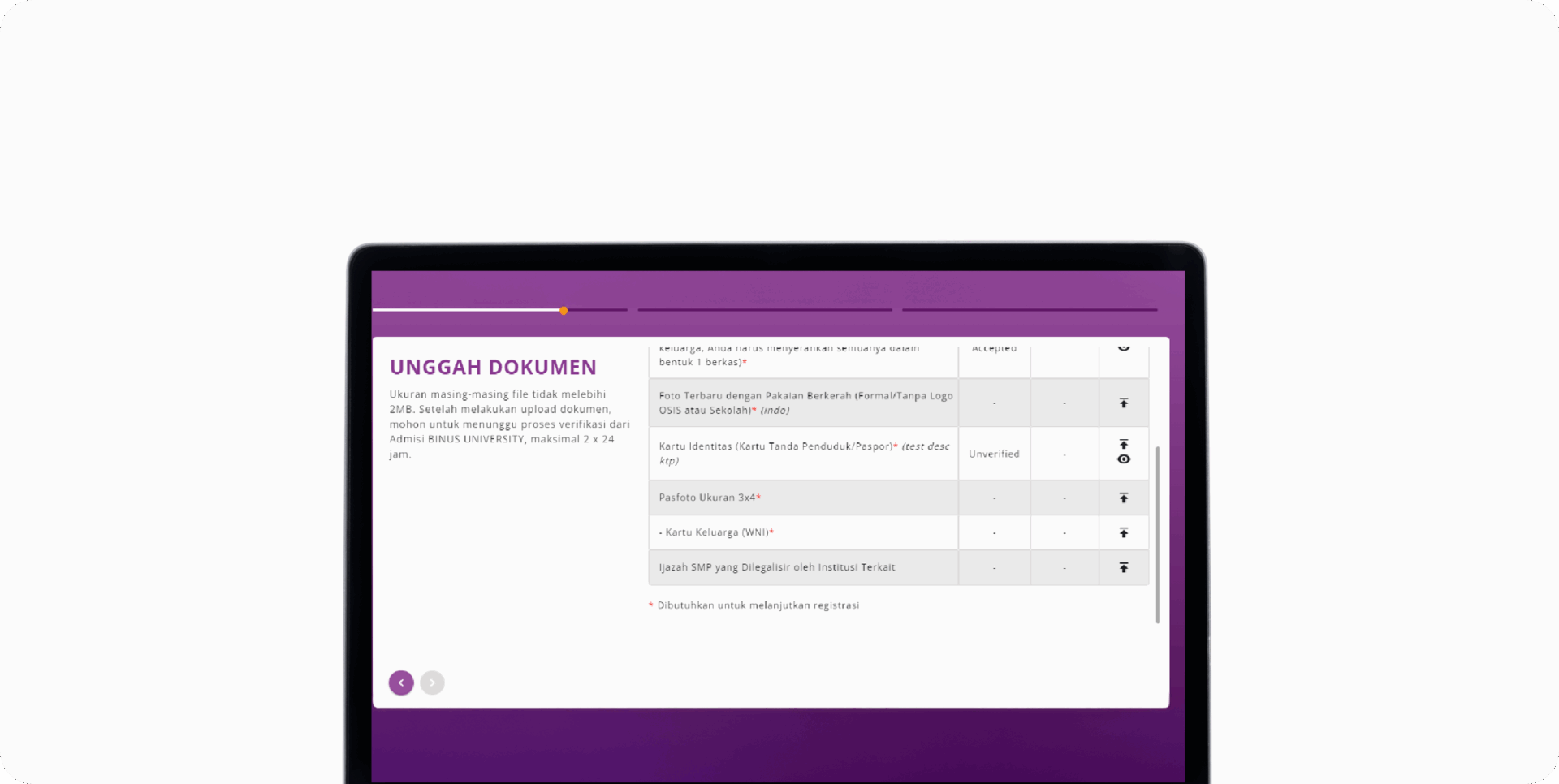1559x784 pixels.
Task: Click the UNGGAH DOKUMEN heading
Action: pos(493,368)
